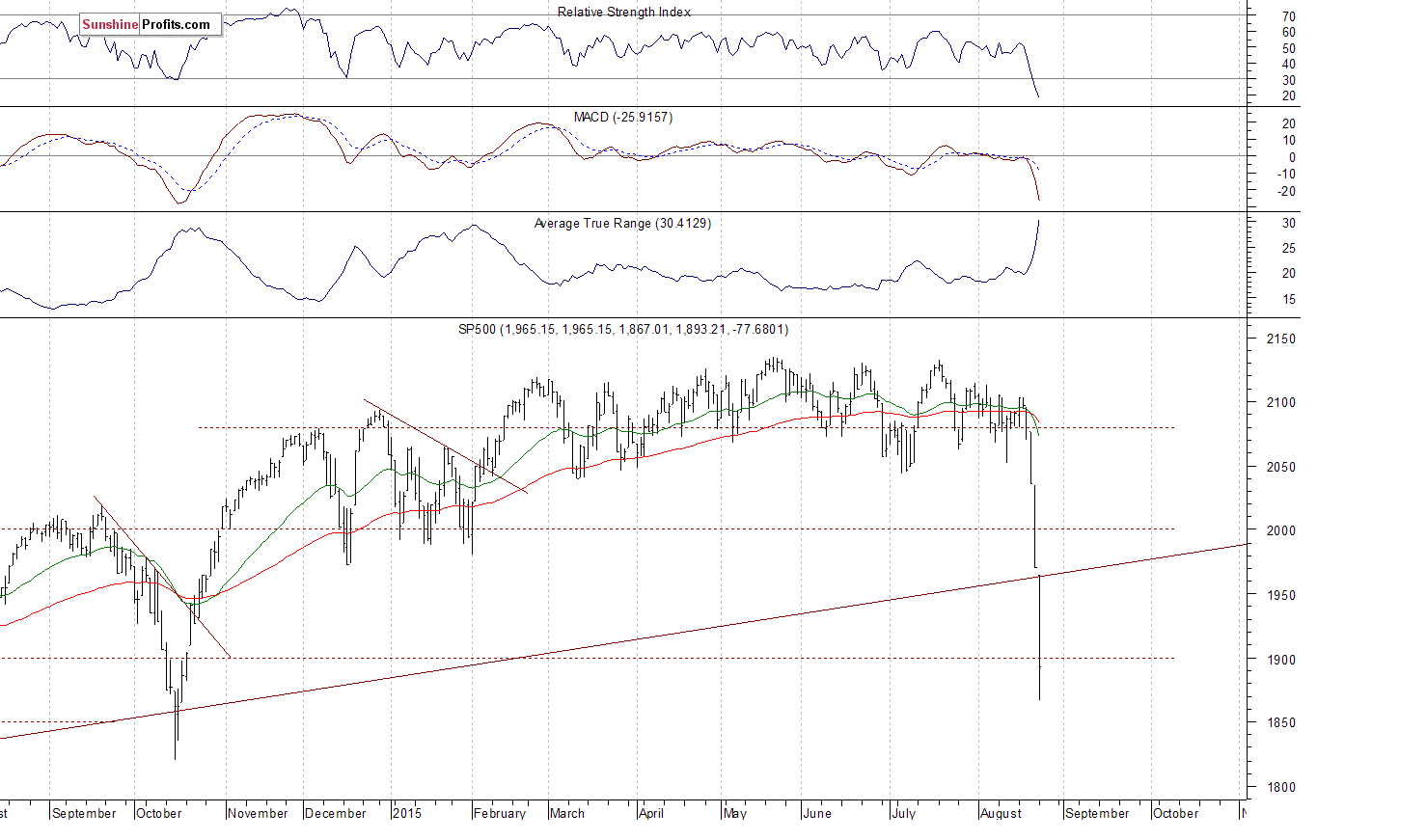Click the 2050 price axis value
Screen dimensions: 1427x840
pos(1281,468)
